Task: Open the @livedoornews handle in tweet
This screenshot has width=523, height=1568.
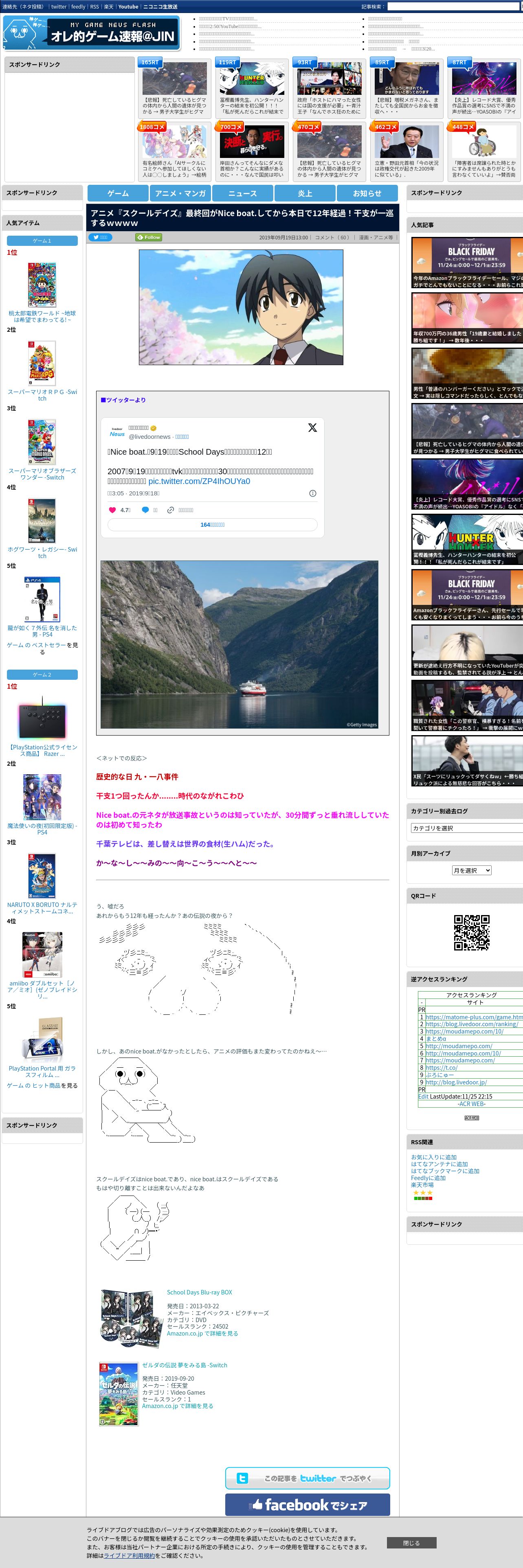Action: click(x=150, y=436)
